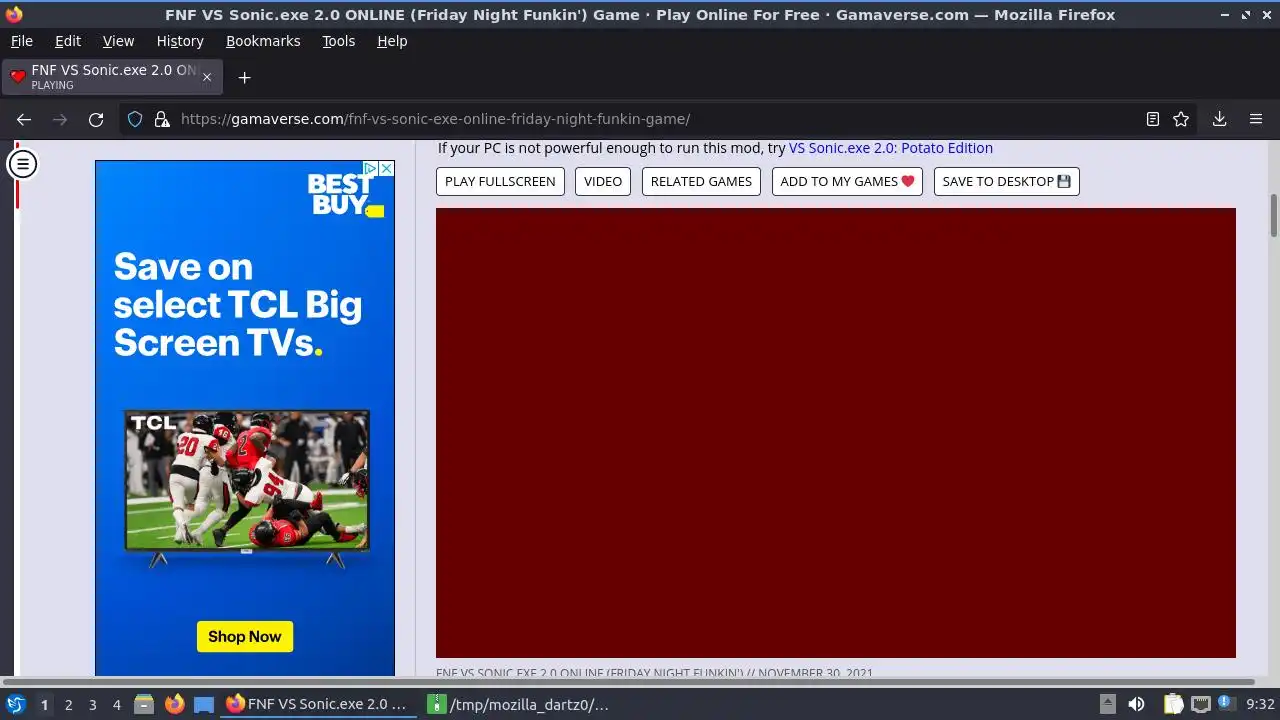This screenshot has height=720, width=1280.
Task: Open the History menu
Action: (180, 41)
